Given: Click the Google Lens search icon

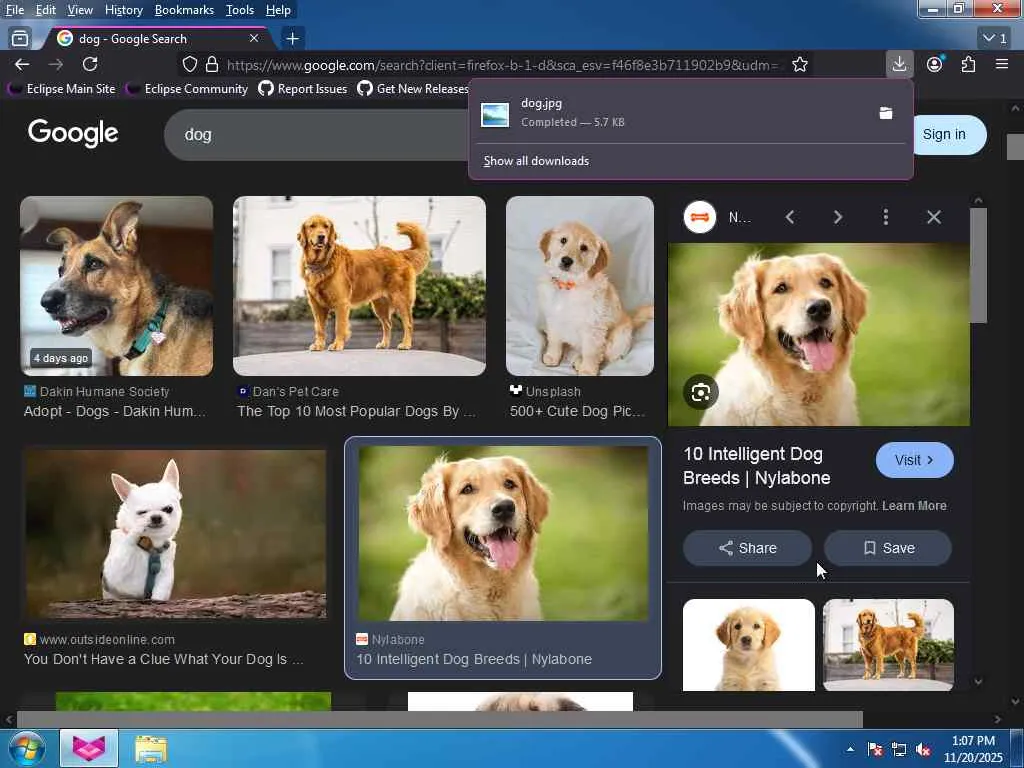Looking at the screenshot, I should [x=700, y=392].
